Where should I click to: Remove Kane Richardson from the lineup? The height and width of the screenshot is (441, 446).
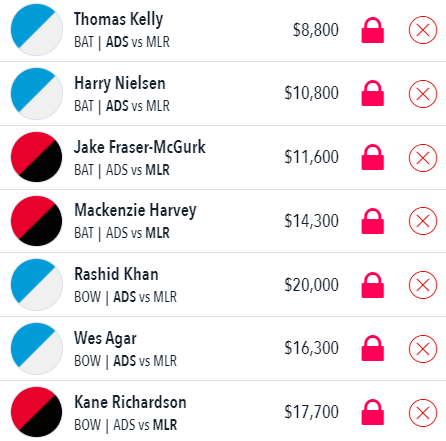423,413
